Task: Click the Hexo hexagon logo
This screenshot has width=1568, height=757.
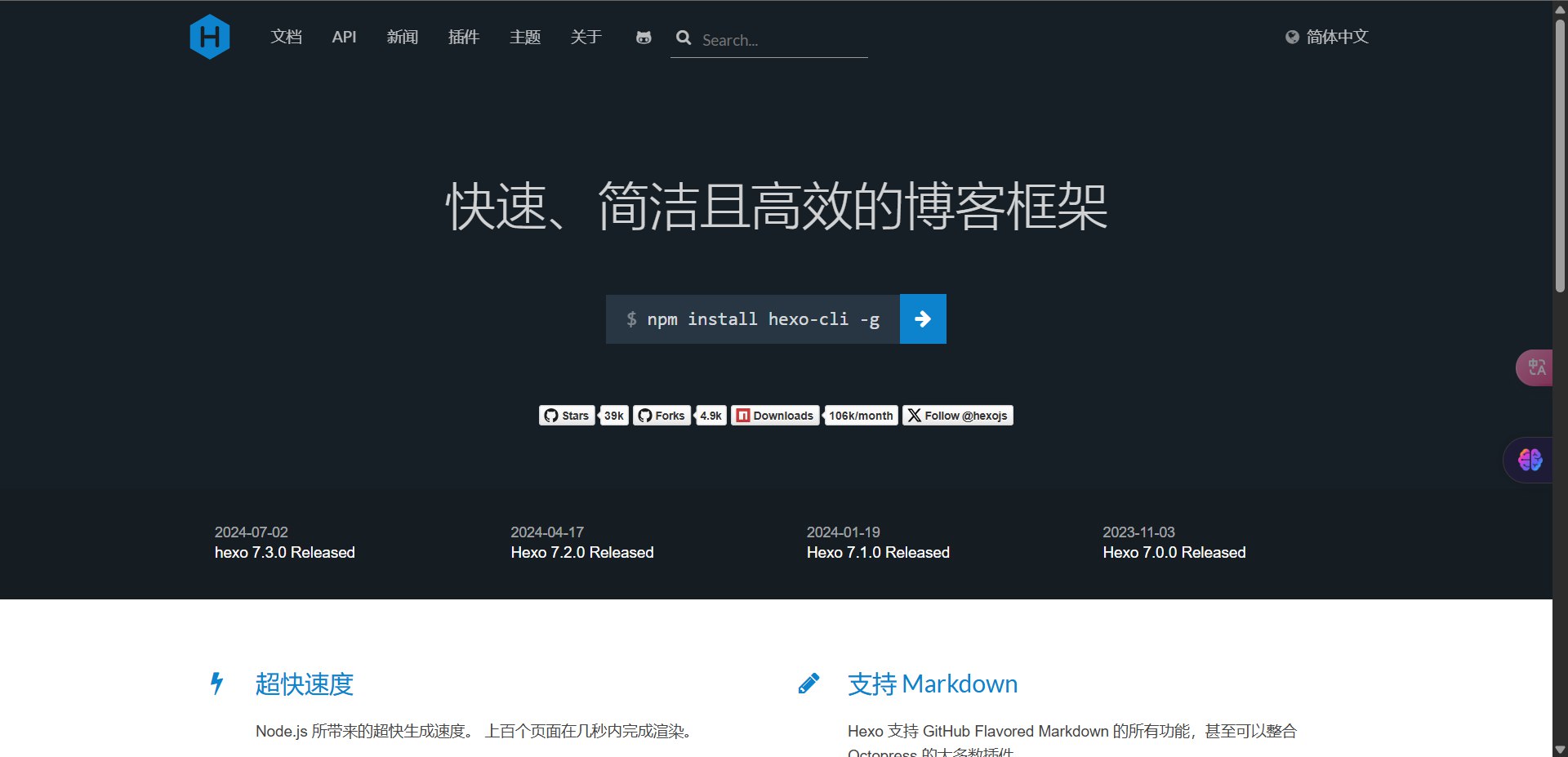Action: click(210, 37)
